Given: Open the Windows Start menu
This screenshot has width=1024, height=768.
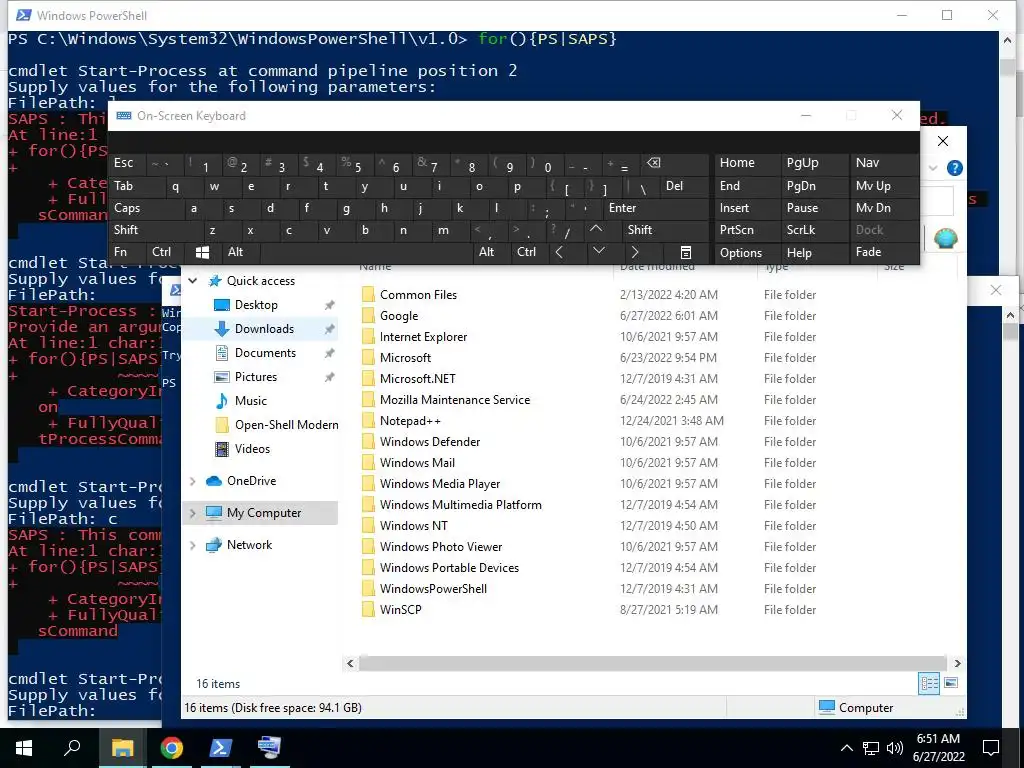Looking at the screenshot, I should coord(24,748).
